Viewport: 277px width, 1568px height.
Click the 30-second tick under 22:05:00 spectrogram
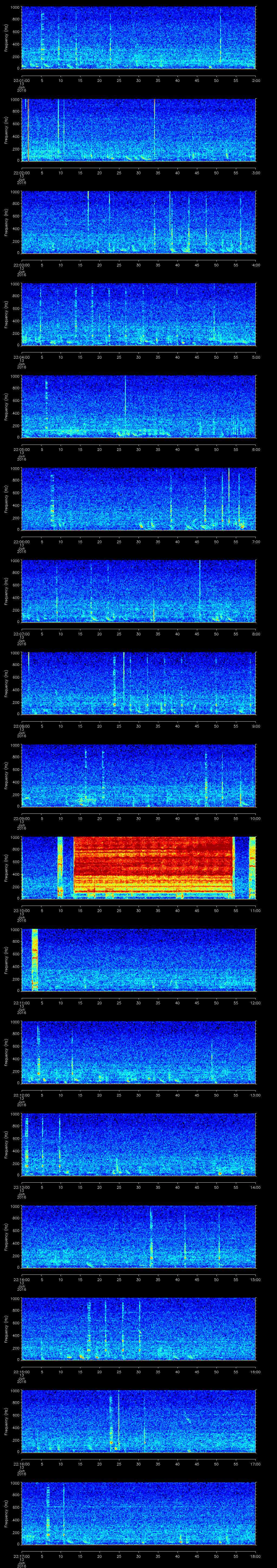click(x=139, y=449)
